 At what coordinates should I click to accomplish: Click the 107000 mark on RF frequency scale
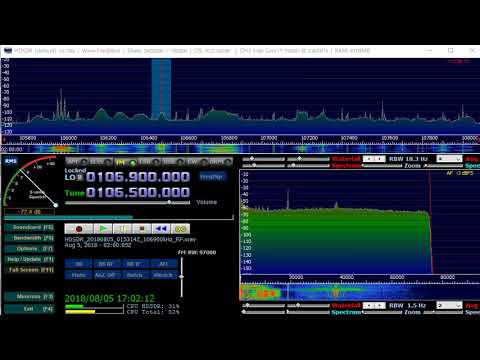269,138
